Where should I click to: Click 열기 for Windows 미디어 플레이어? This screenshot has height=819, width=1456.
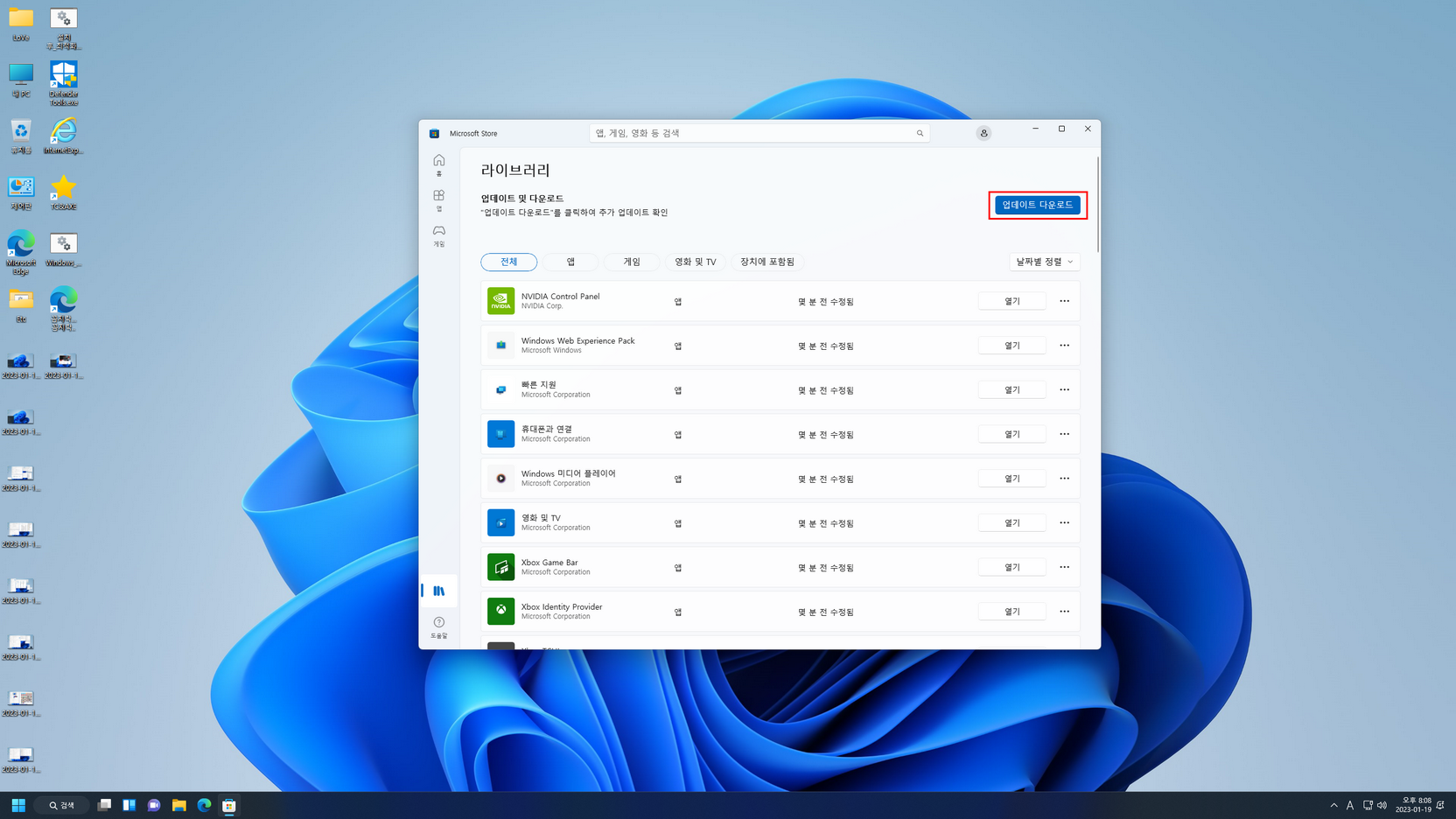1011,479
